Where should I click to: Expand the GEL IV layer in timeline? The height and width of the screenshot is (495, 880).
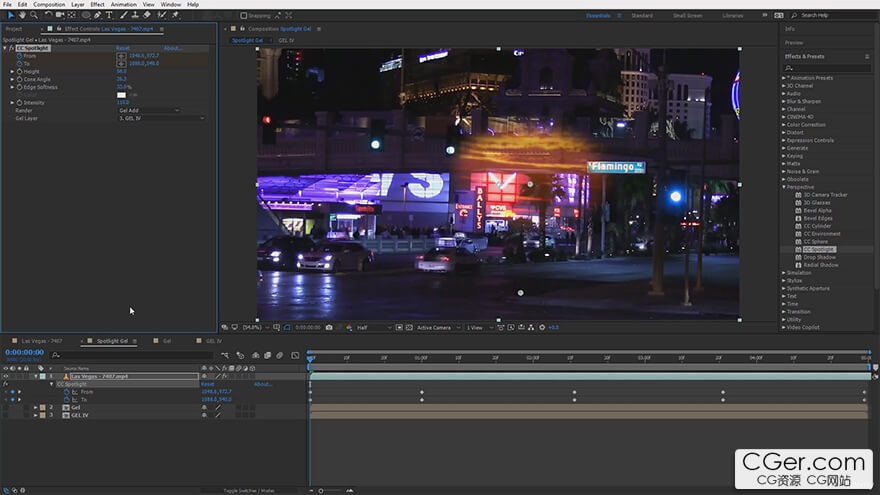pyautogui.click(x=35, y=415)
